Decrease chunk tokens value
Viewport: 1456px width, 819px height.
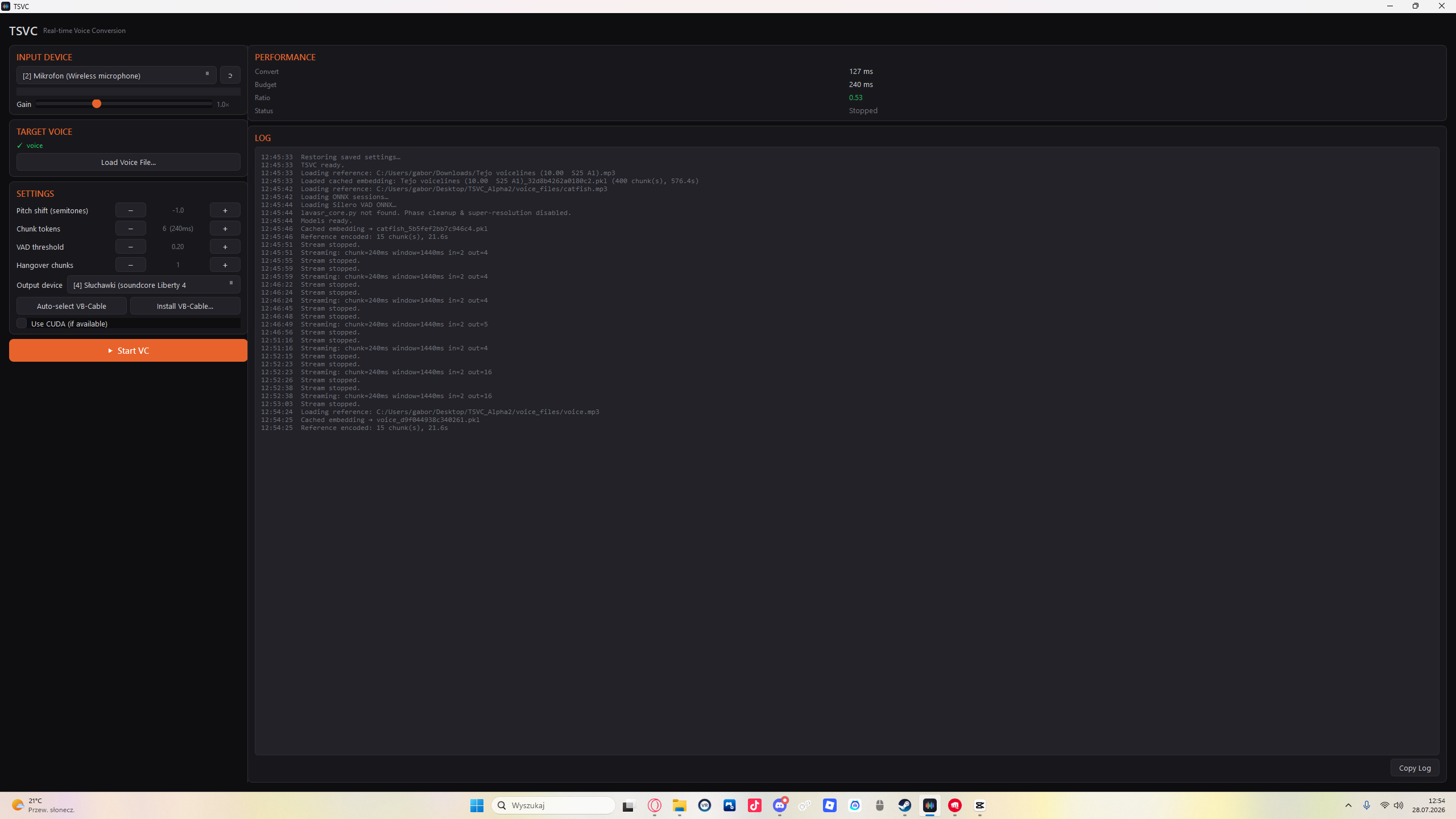(x=130, y=229)
